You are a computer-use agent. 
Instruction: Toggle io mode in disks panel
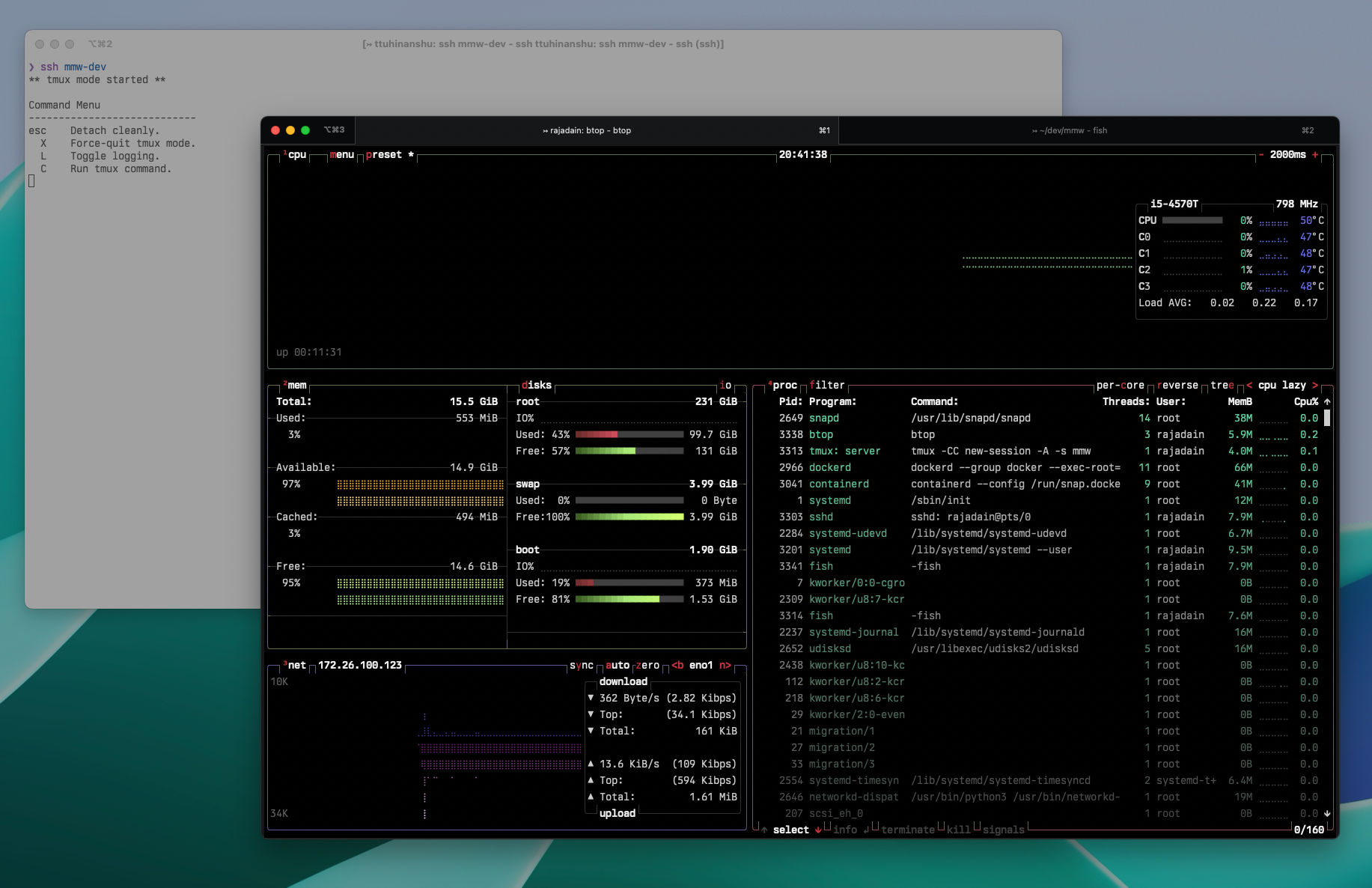[x=725, y=386]
